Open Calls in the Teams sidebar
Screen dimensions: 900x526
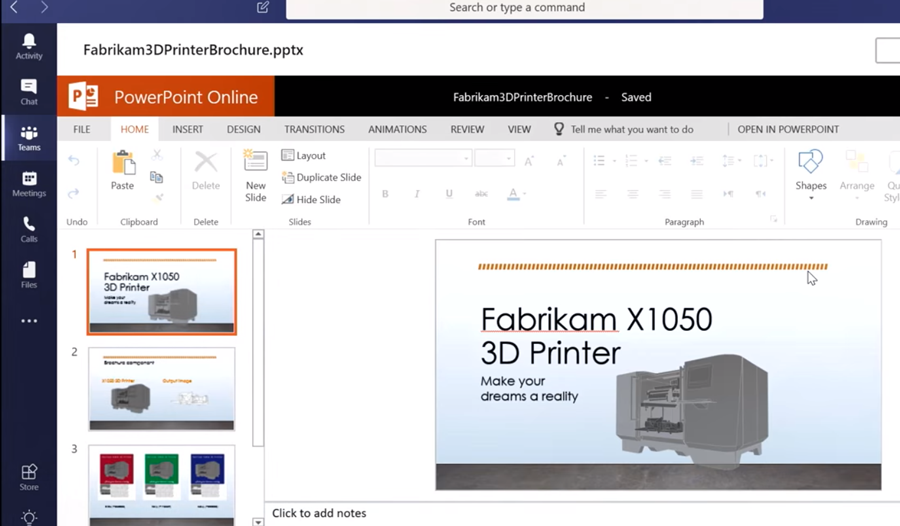coord(29,230)
